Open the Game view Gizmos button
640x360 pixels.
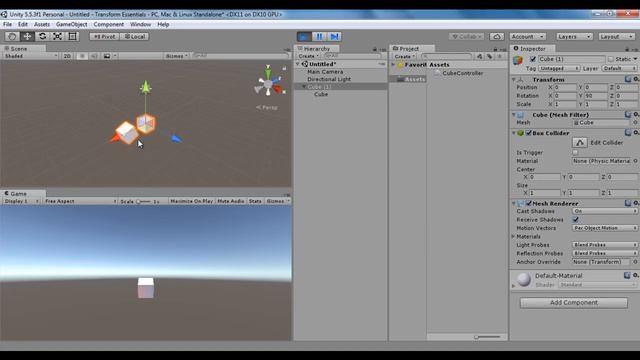(x=278, y=201)
